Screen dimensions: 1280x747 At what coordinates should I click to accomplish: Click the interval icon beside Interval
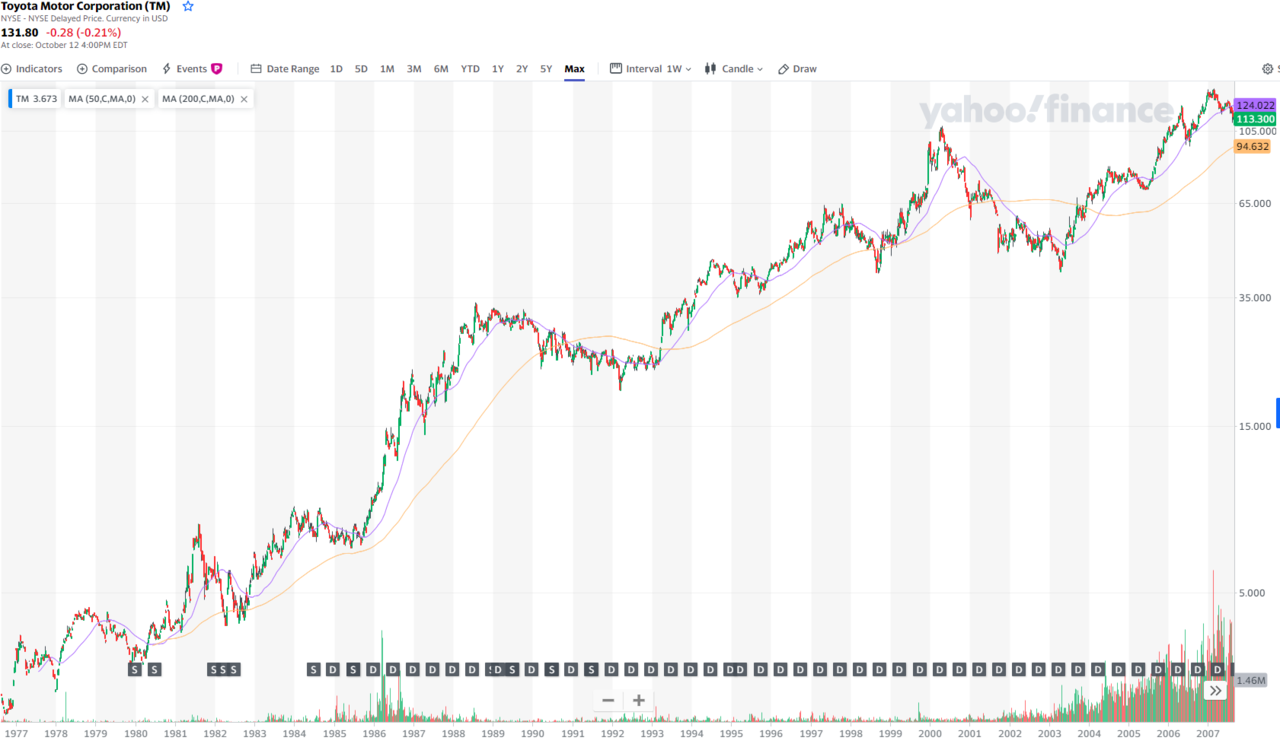click(x=616, y=69)
